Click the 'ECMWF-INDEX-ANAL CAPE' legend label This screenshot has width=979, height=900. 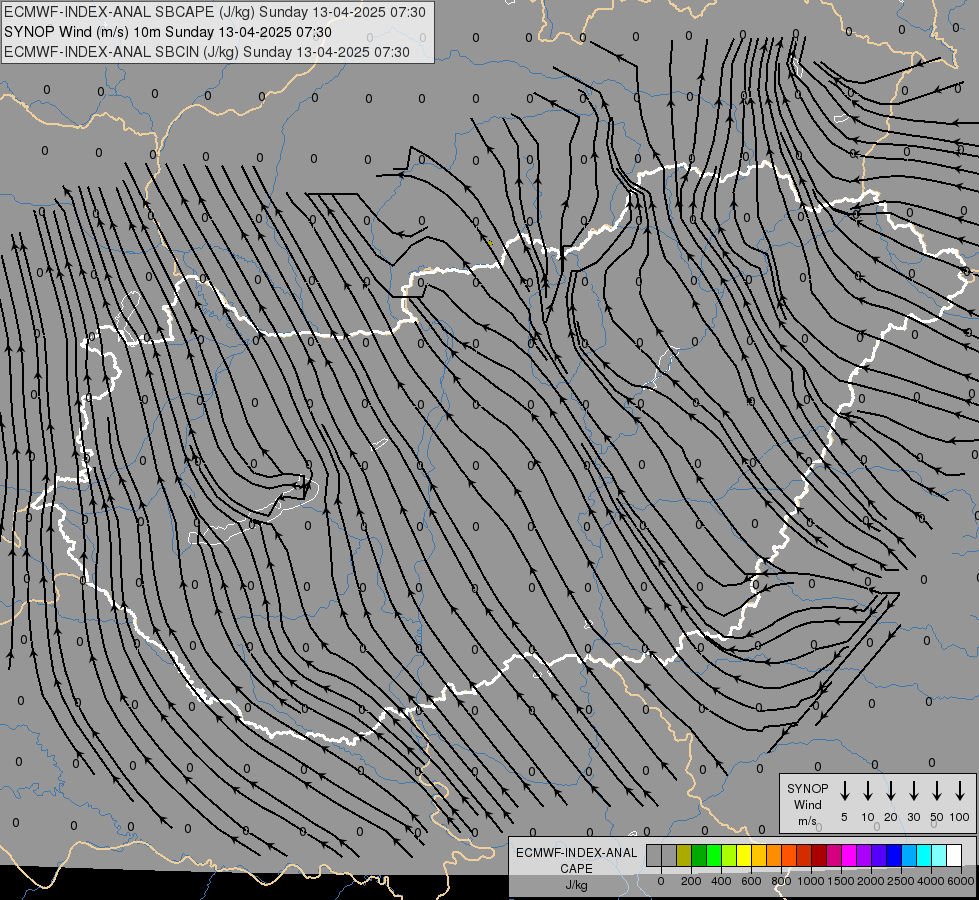click(x=576, y=861)
